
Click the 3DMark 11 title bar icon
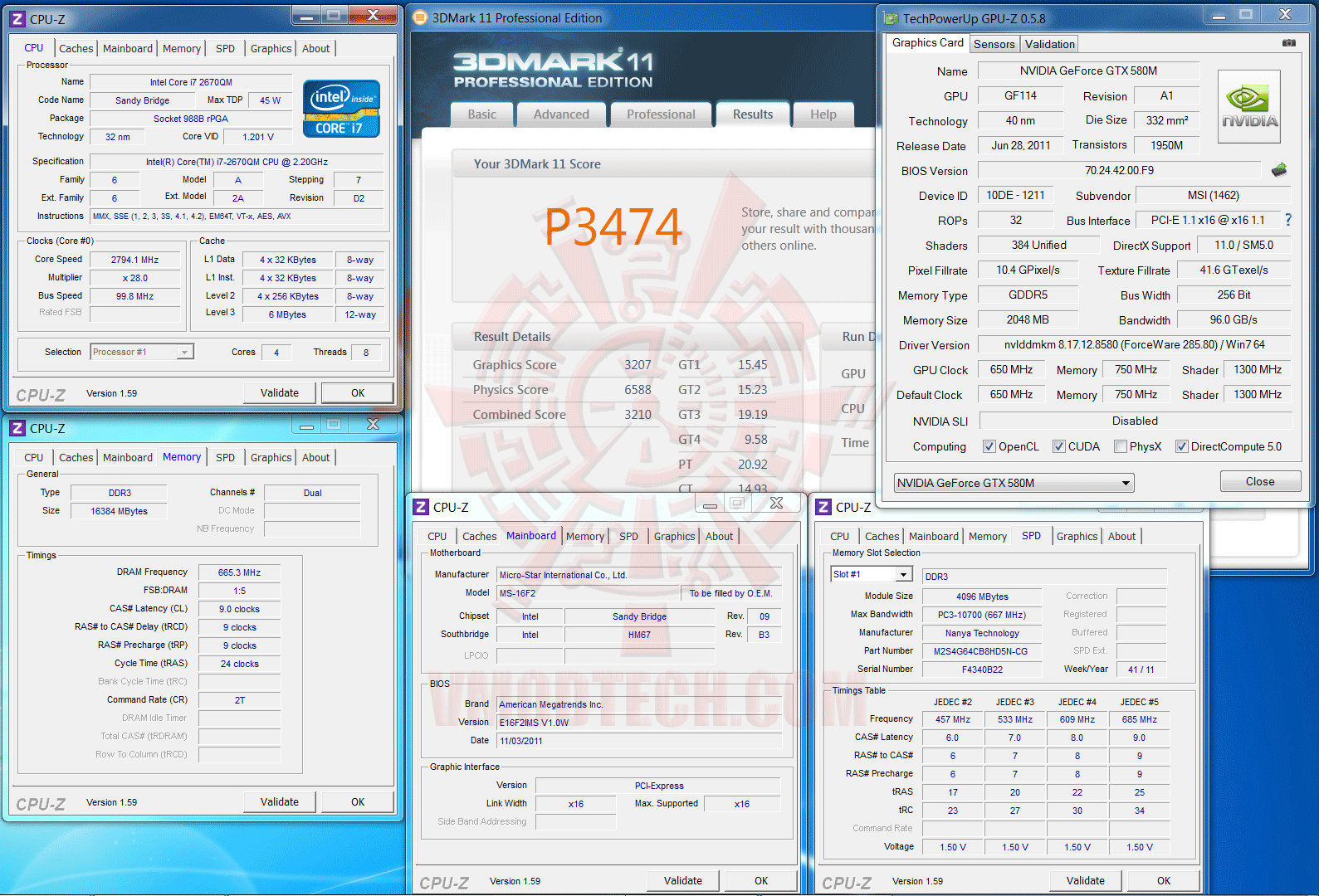click(x=420, y=17)
